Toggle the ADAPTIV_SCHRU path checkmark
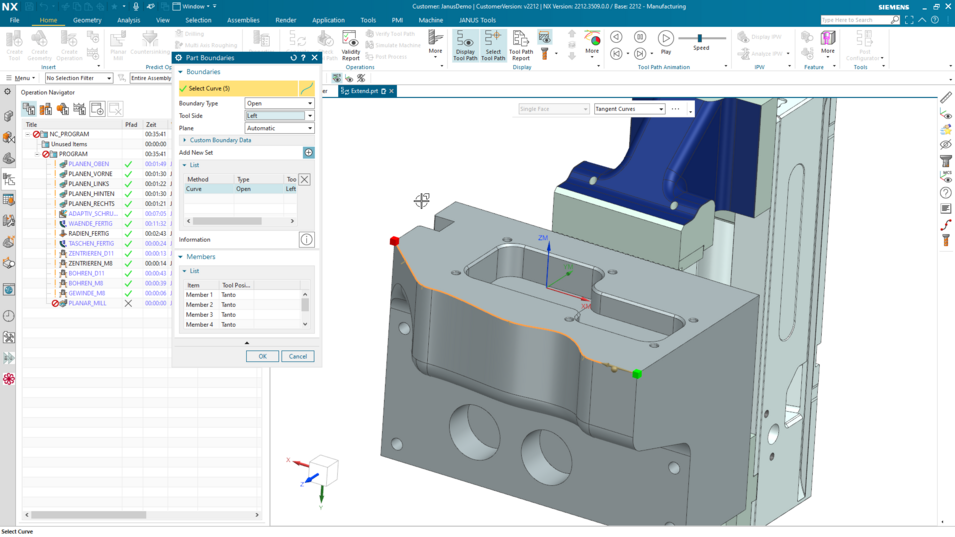This screenshot has height=537, width=955. pyautogui.click(x=128, y=214)
